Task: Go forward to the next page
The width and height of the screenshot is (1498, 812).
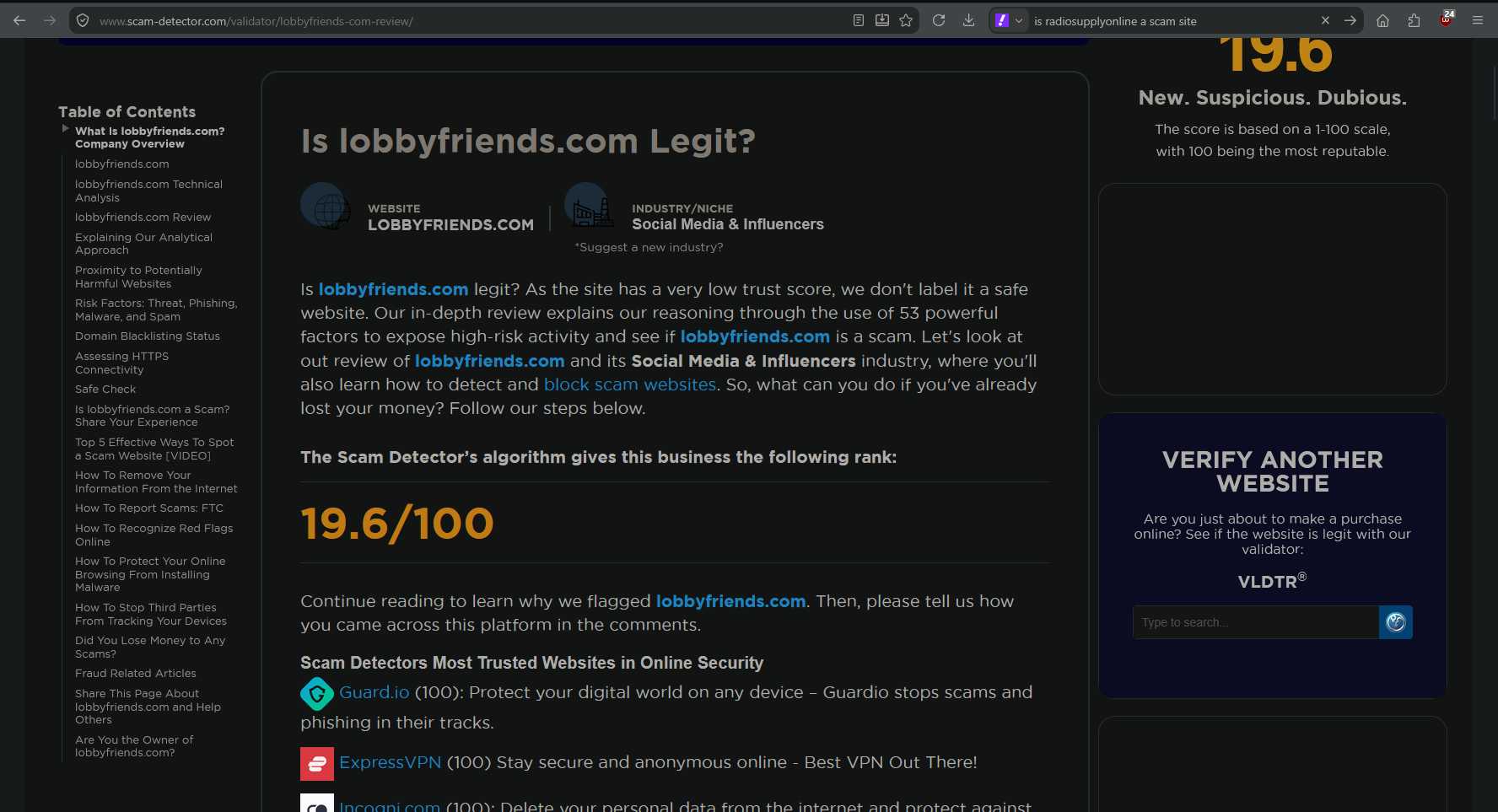Action: click(x=50, y=20)
